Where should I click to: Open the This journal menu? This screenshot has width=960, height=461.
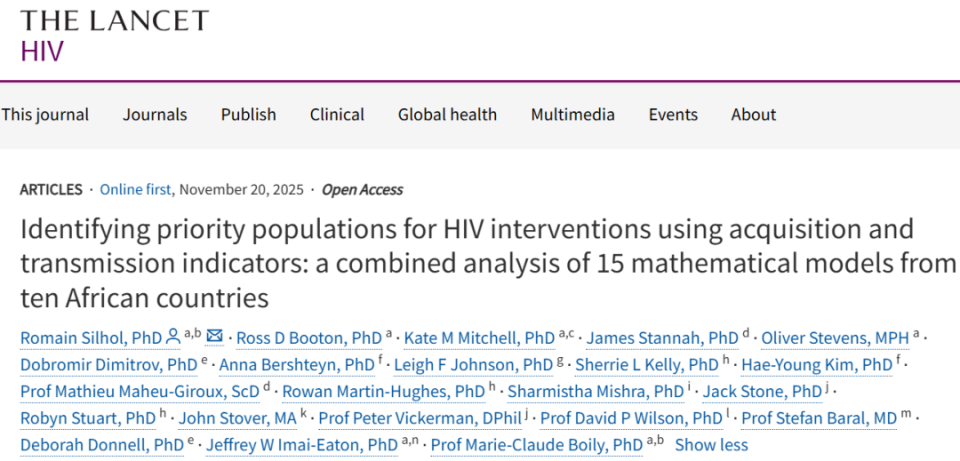coord(44,114)
